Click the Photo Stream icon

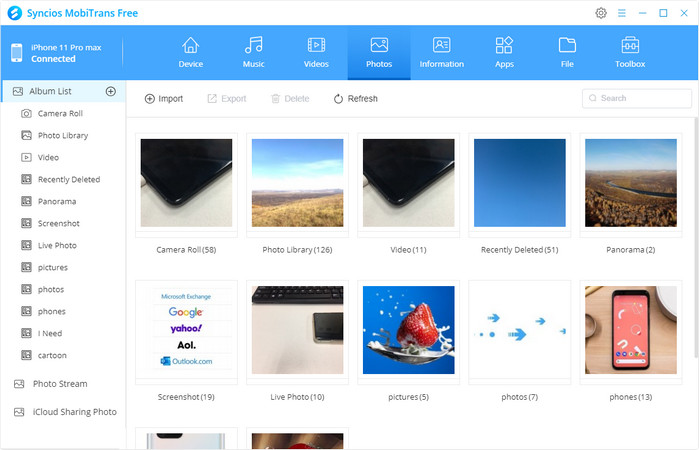(19, 384)
